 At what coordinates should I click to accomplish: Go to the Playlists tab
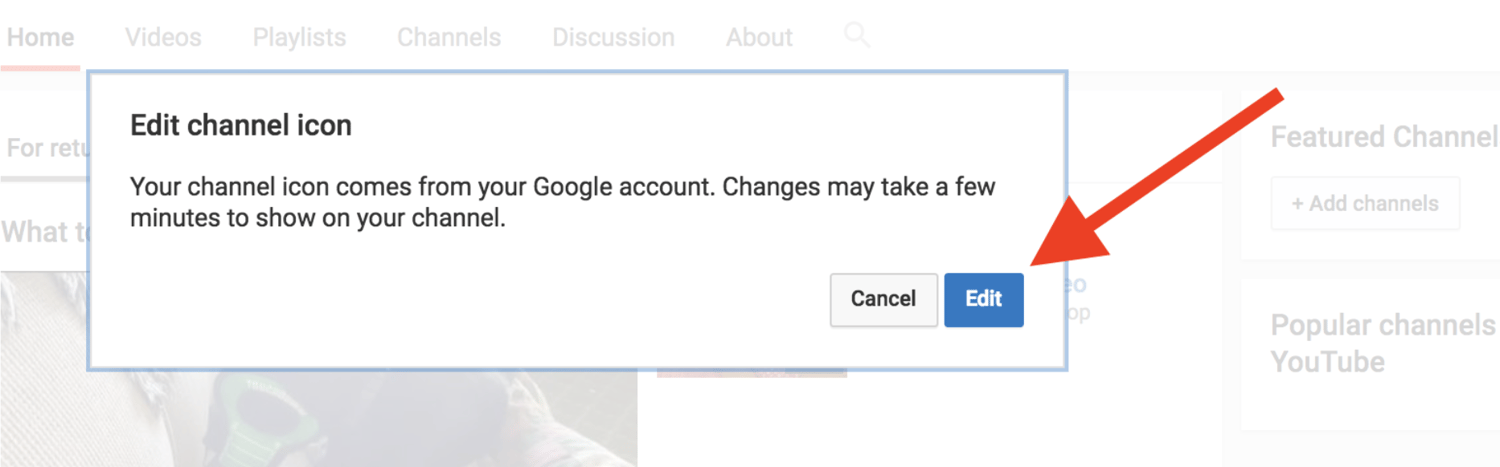click(299, 38)
